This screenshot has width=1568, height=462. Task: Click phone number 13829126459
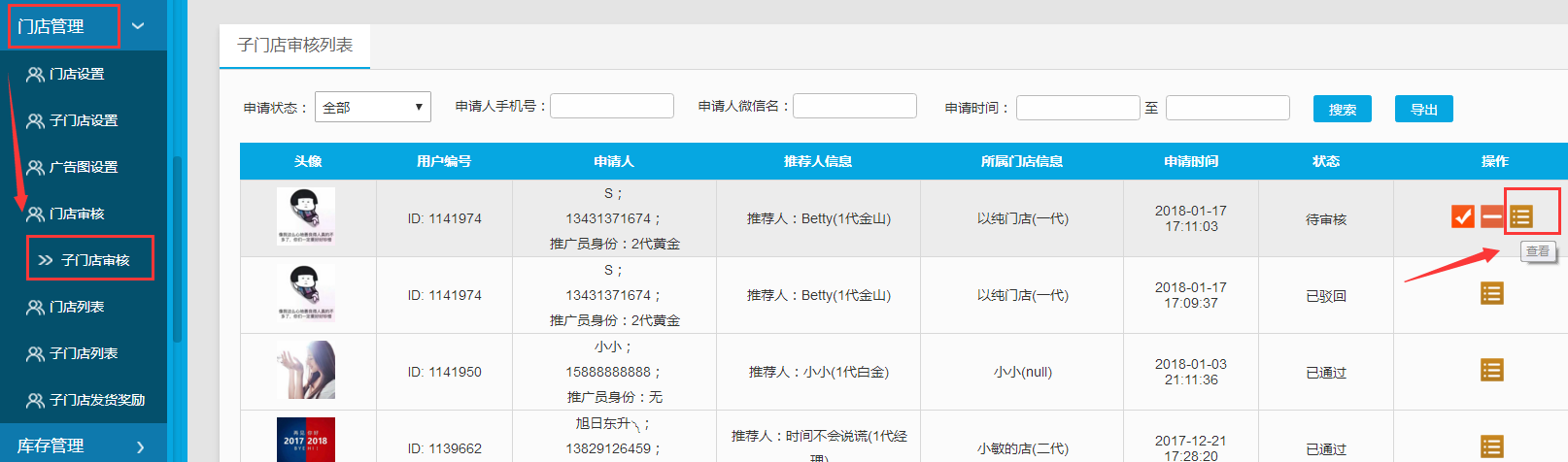point(609,448)
